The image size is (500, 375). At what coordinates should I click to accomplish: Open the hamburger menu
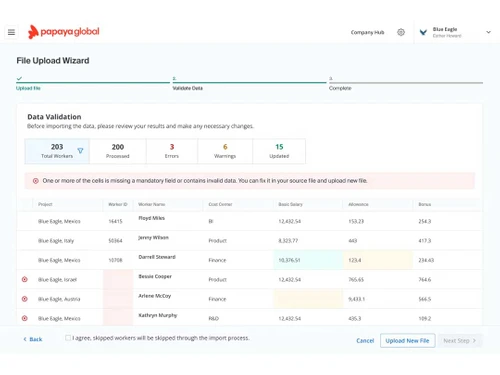(11, 32)
